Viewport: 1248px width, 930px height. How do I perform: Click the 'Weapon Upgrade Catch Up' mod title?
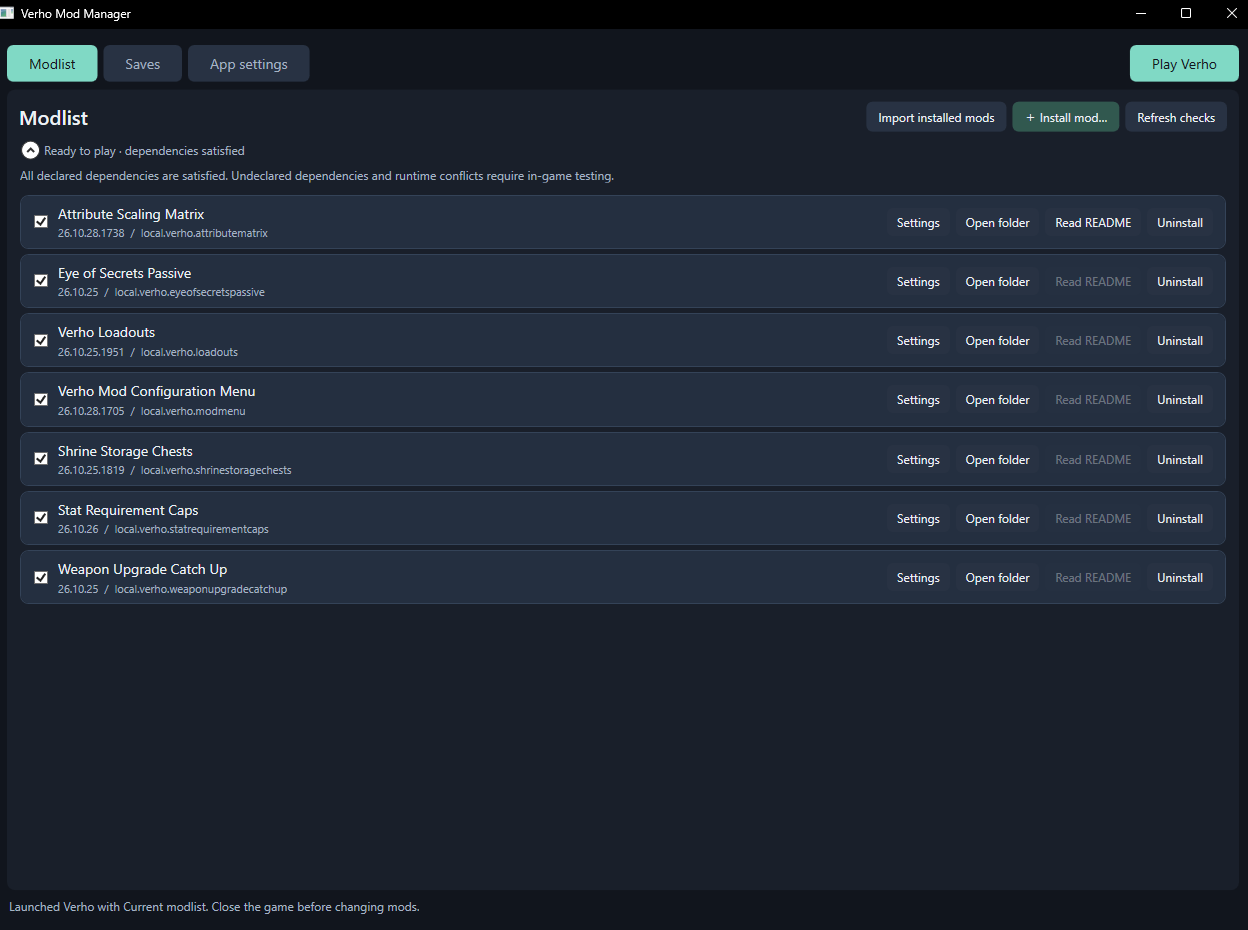tap(143, 569)
